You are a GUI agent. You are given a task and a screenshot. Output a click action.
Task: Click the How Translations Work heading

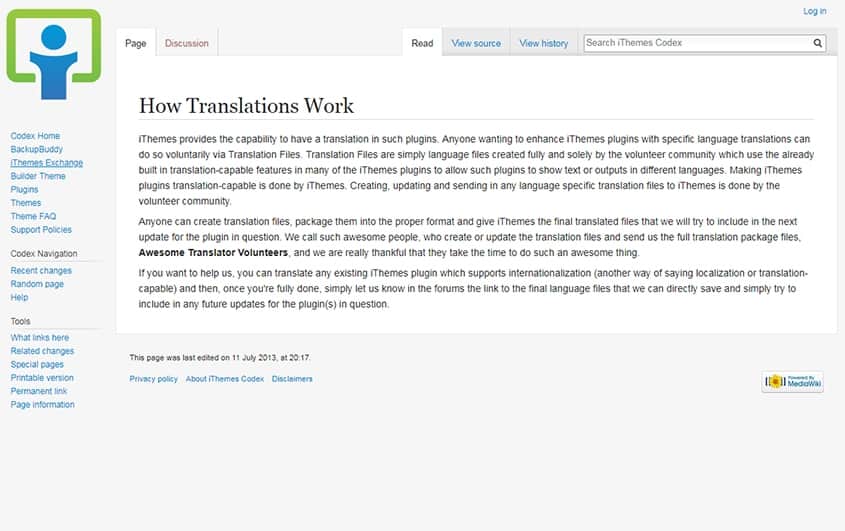coord(246,106)
